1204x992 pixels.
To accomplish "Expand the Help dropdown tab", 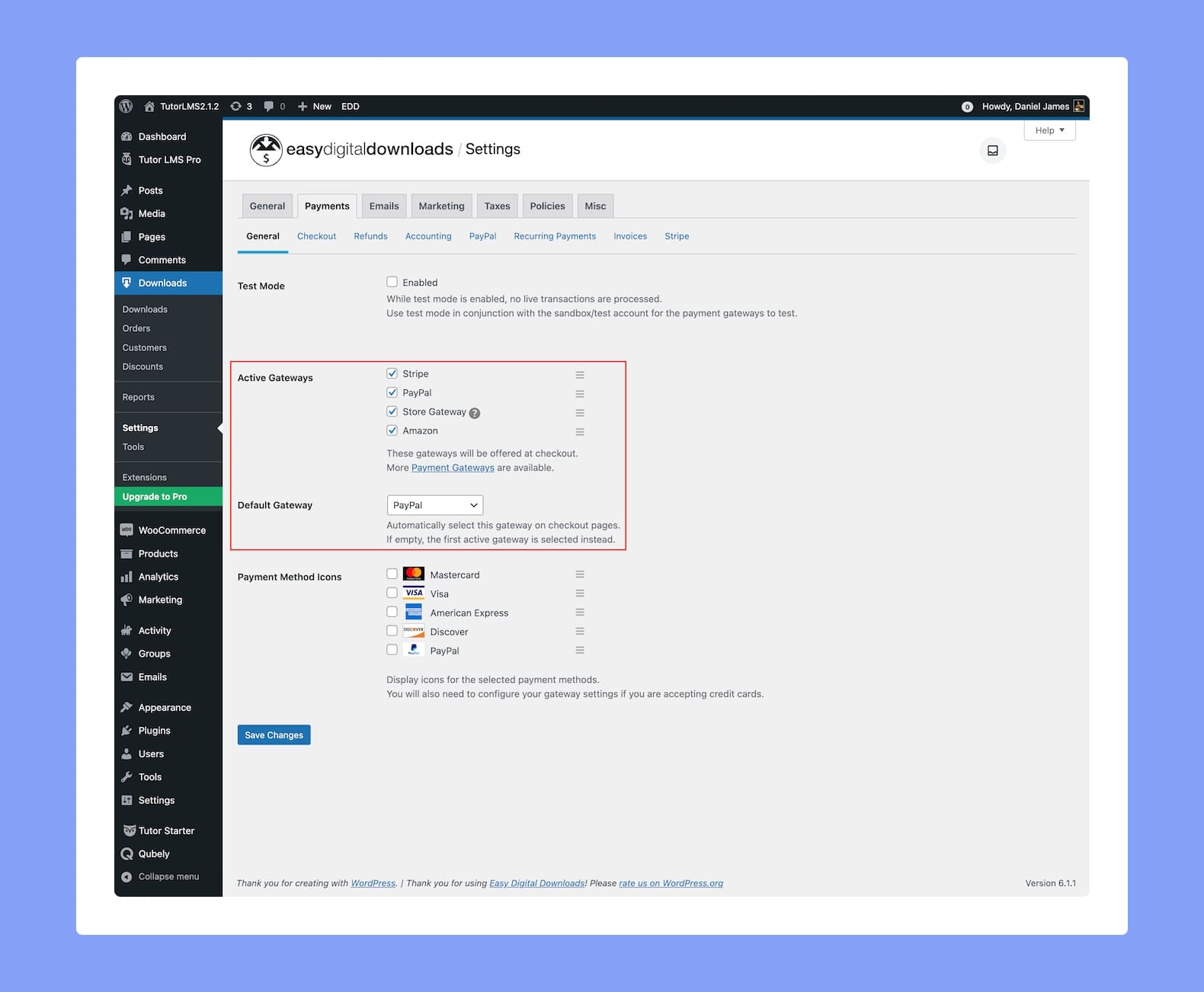I will [1049, 130].
